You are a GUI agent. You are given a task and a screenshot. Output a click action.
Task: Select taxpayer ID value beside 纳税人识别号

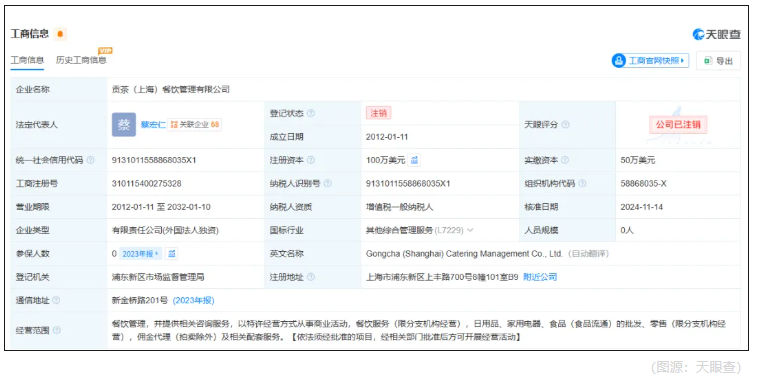[408, 183]
